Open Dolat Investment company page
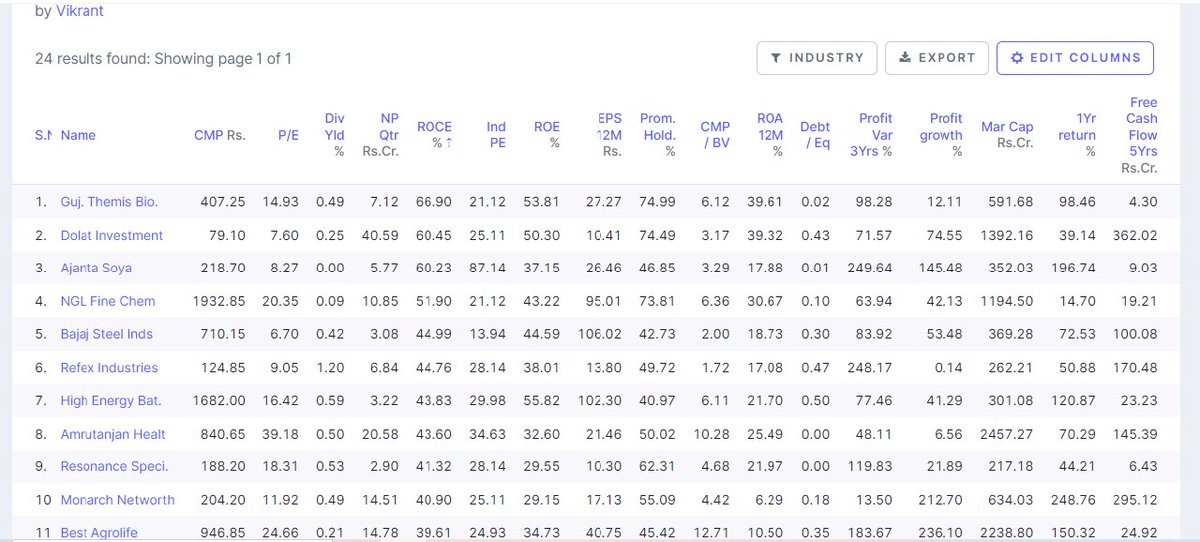Viewport: 1200px width, 542px height. [x=112, y=235]
